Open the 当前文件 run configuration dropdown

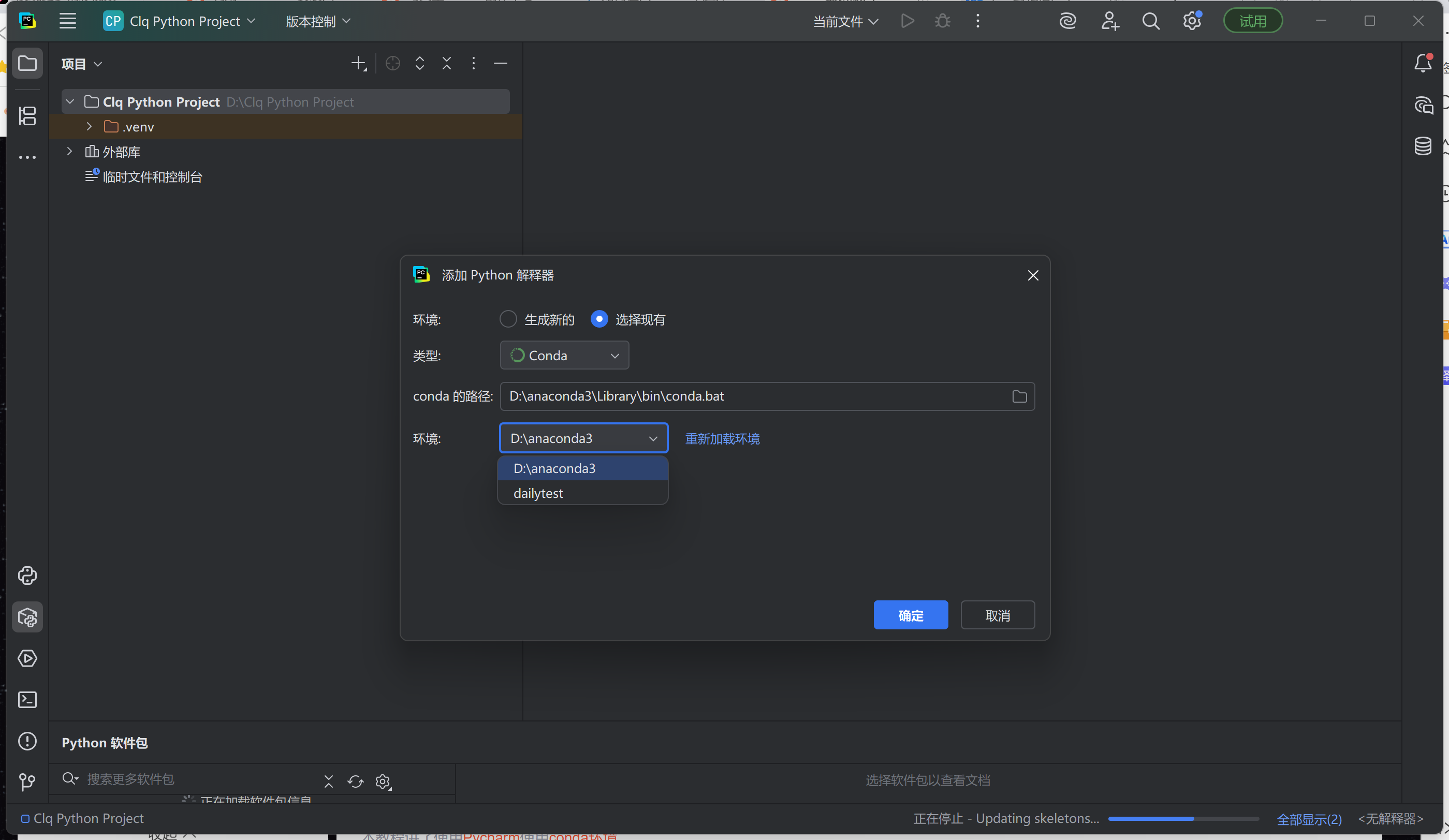[845, 21]
